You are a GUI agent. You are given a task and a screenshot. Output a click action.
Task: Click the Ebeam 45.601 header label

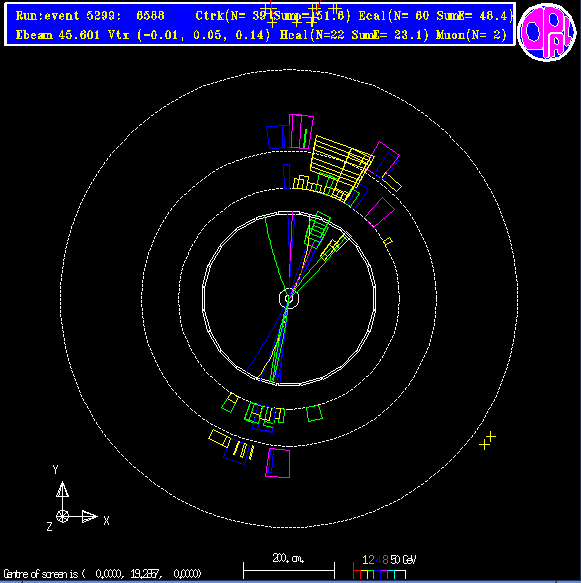tap(58, 35)
